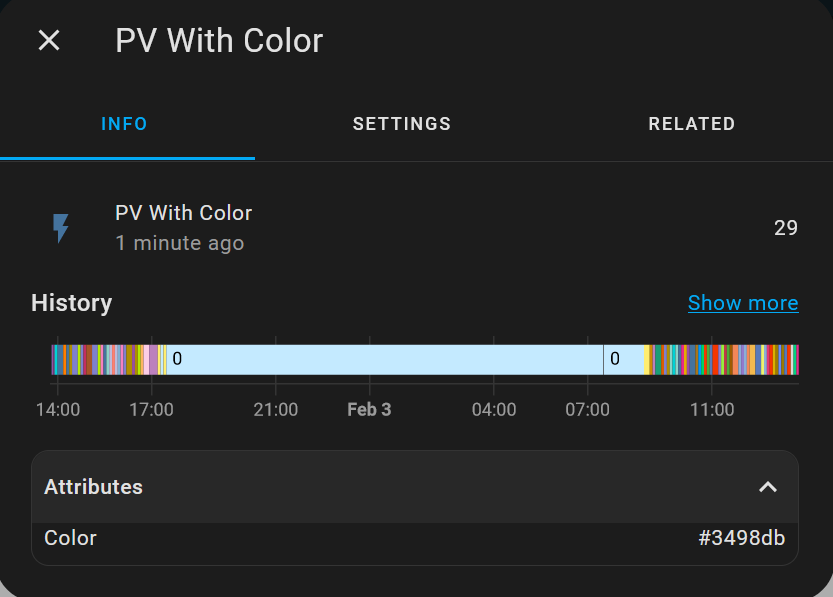Click the 04:00 time axis label

[x=494, y=410]
